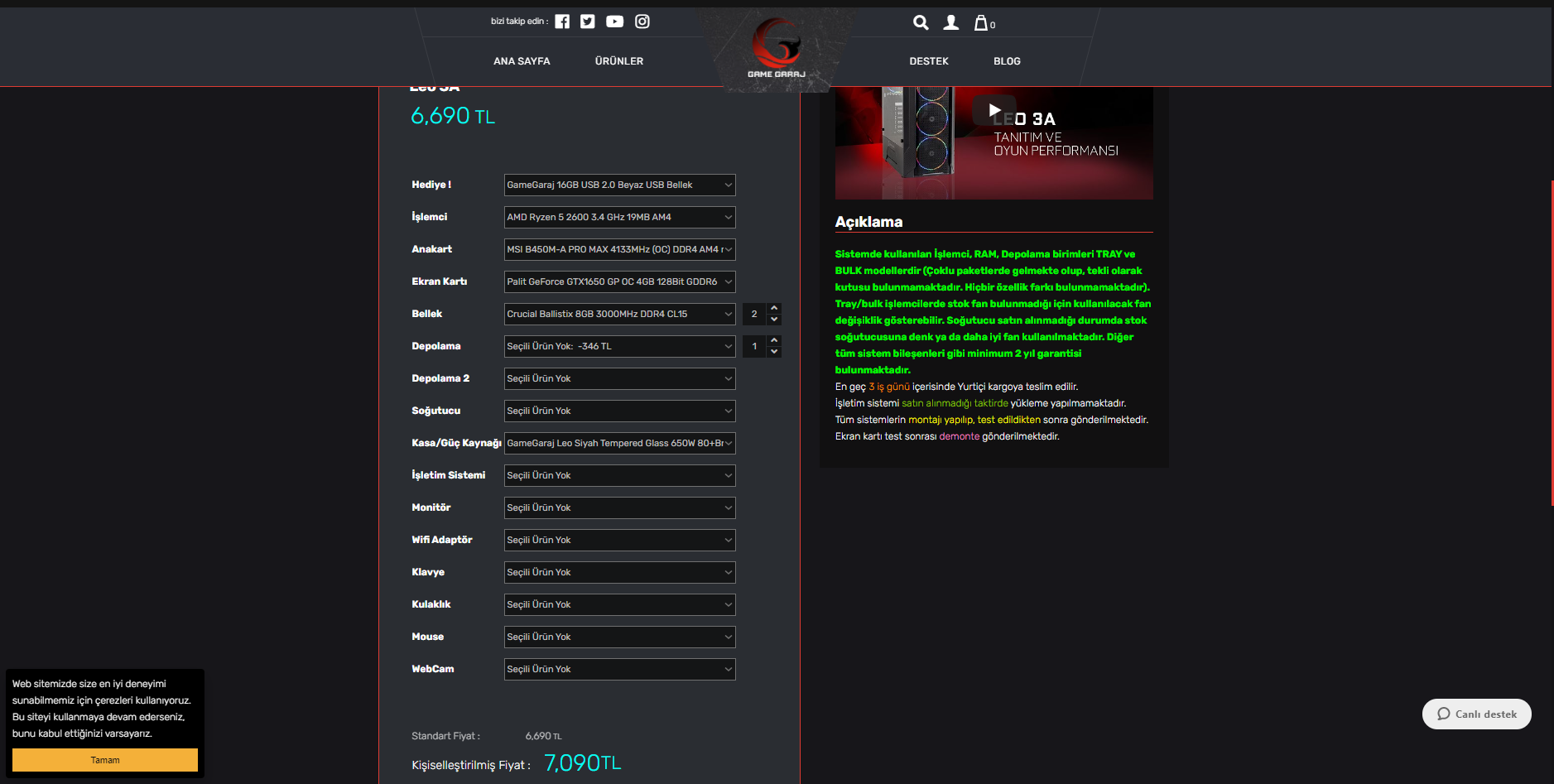Open the Klavye keyboard dropdown

click(620, 573)
